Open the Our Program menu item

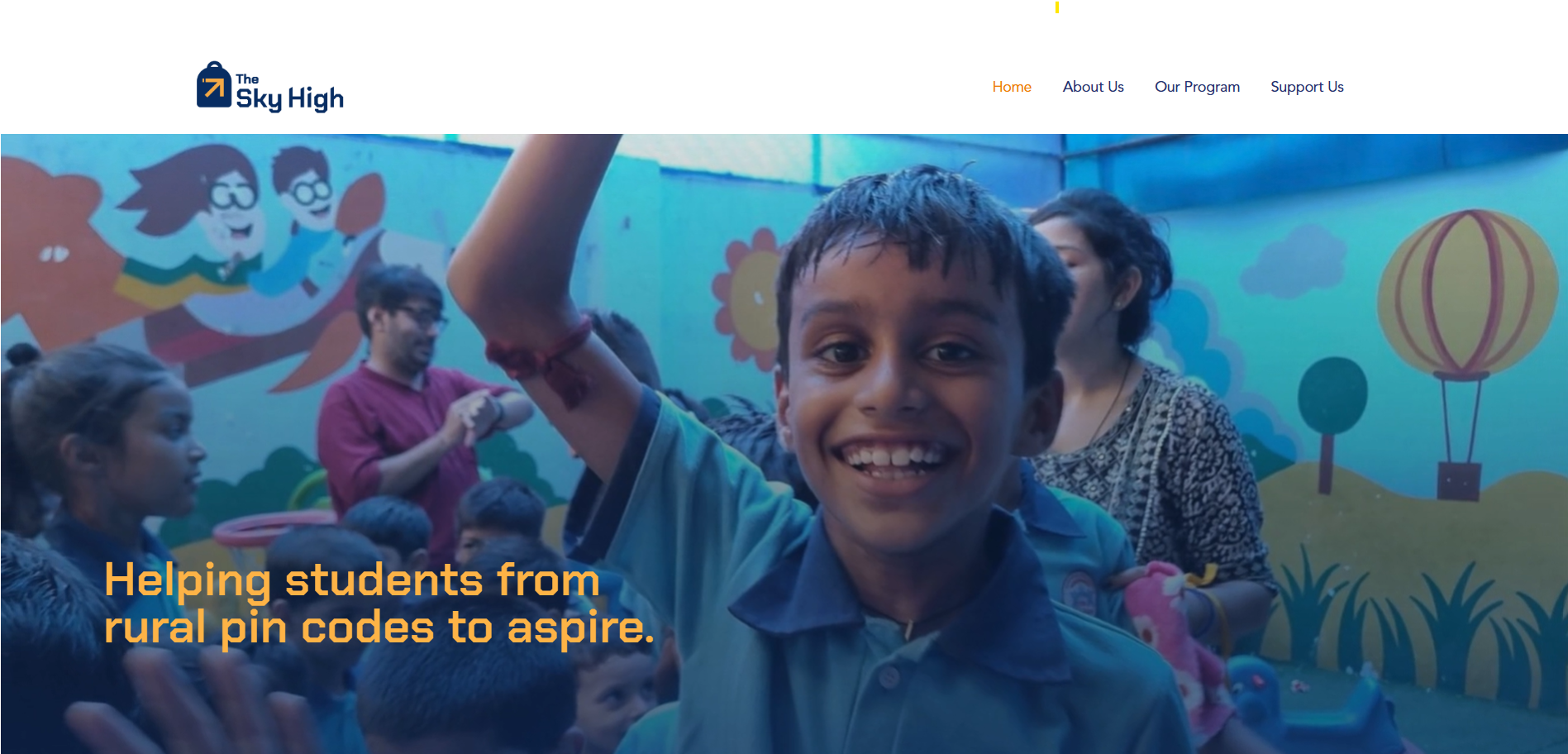(x=1197, y=87)
